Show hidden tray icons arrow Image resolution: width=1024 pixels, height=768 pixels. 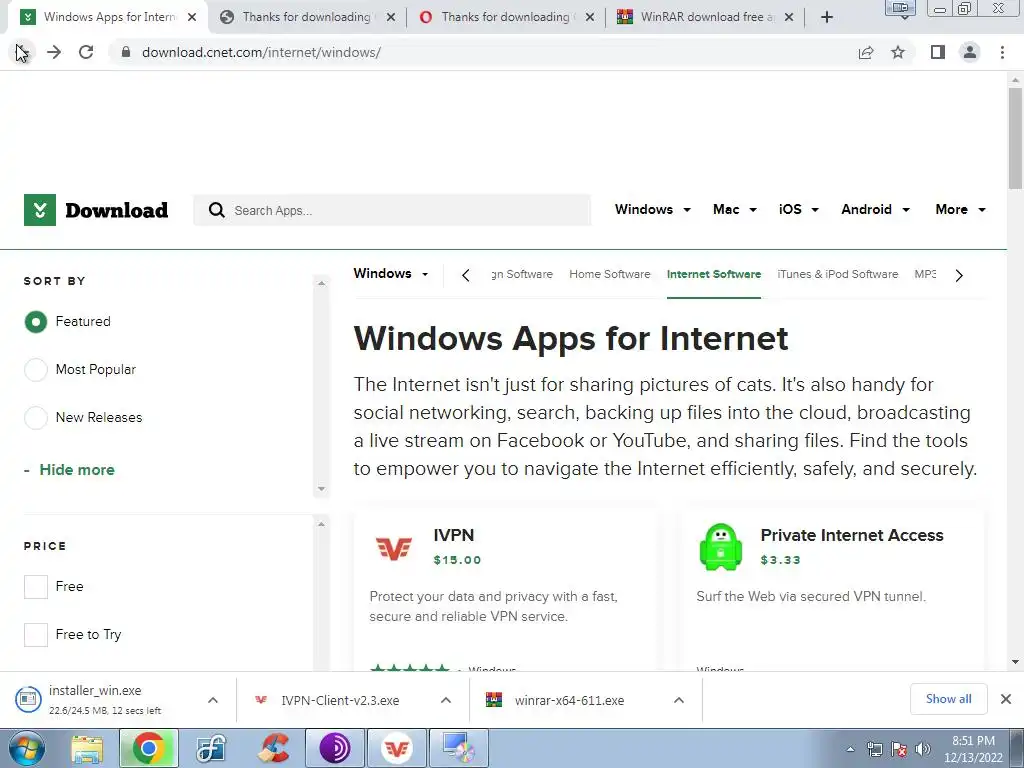pyautogui.click(x=850, y=749)
